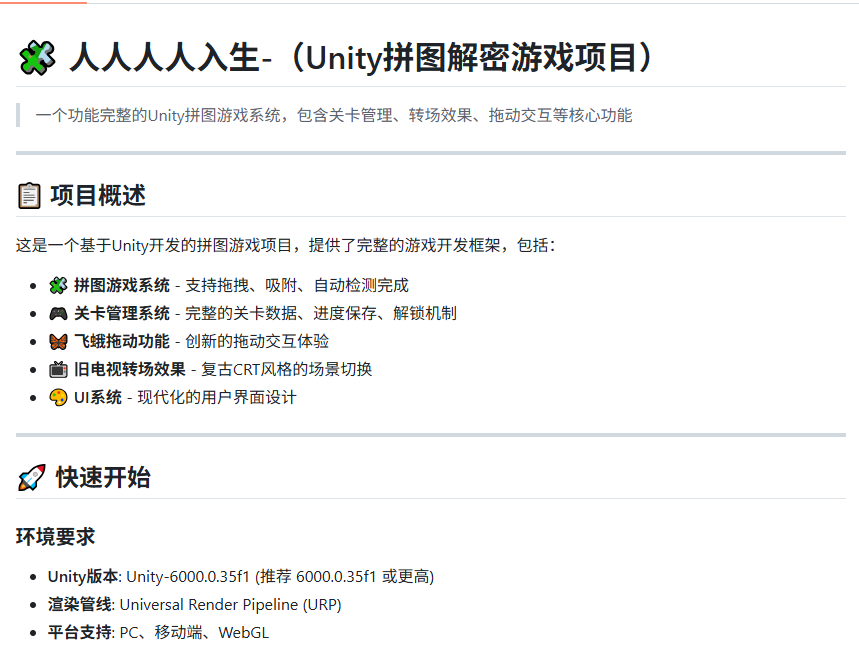Click bold text 旧电视转场效果
This screenshot has width=859, height=660.
(x=130, y=369)
